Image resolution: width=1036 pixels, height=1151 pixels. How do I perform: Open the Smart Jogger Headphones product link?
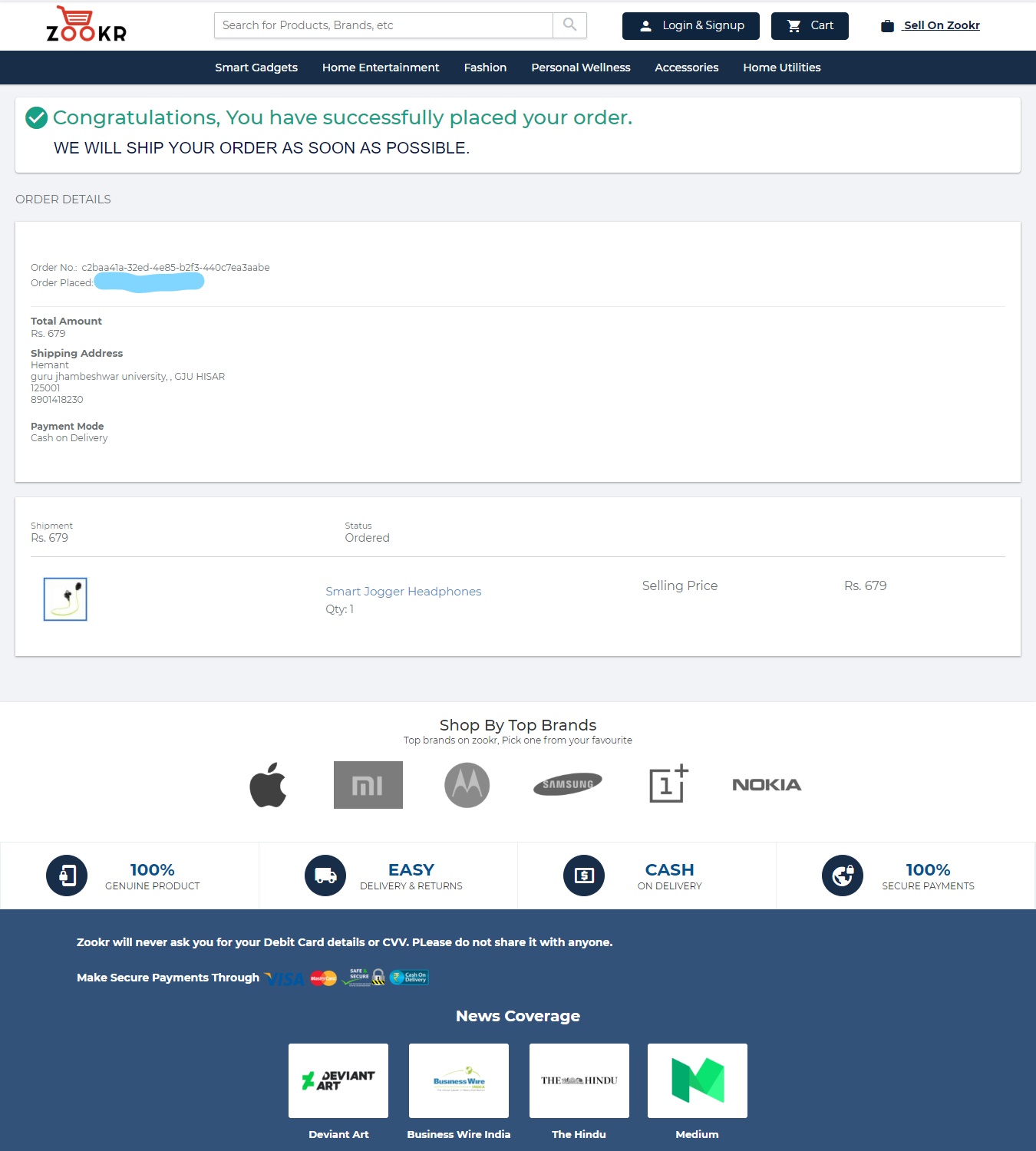403,592
